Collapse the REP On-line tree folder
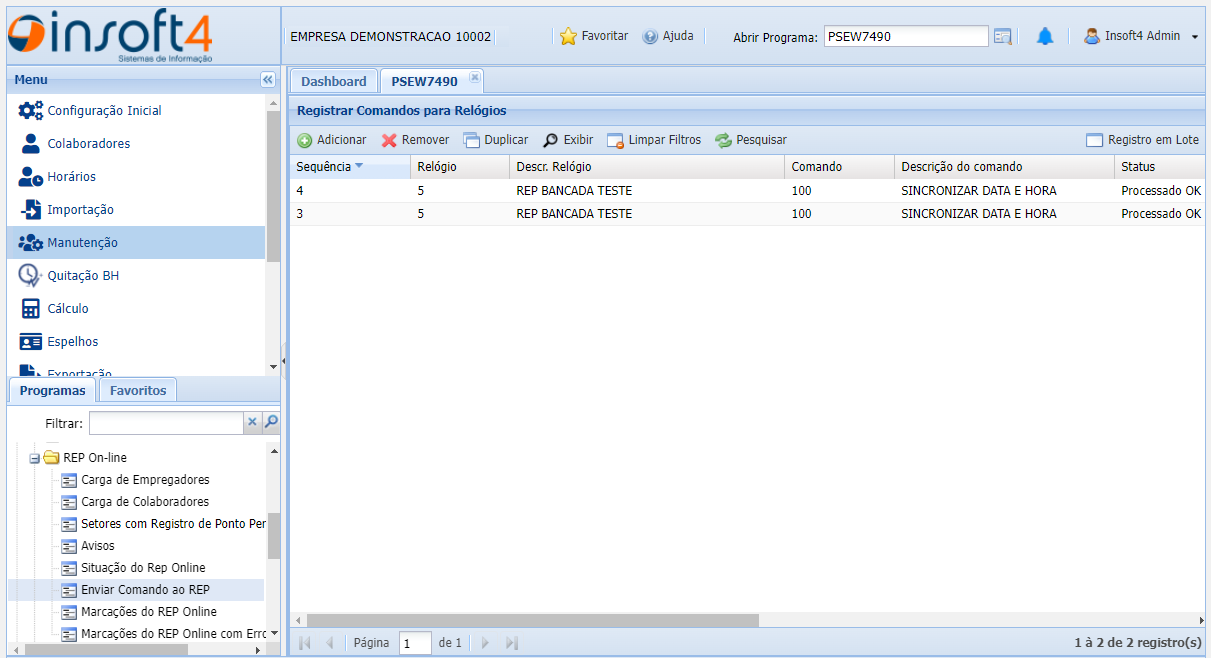This screenshot has height=658, width=1211. (35, 458)
